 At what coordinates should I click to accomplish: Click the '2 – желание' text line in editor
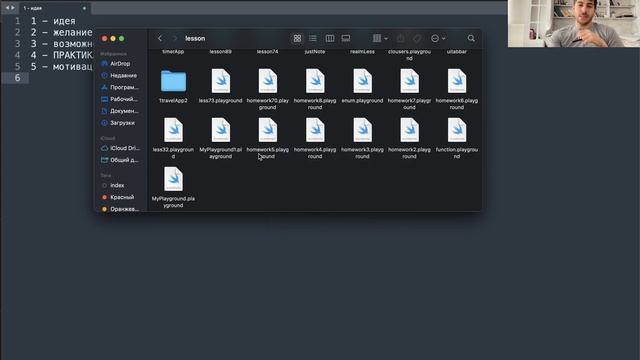tap(62, 32)
